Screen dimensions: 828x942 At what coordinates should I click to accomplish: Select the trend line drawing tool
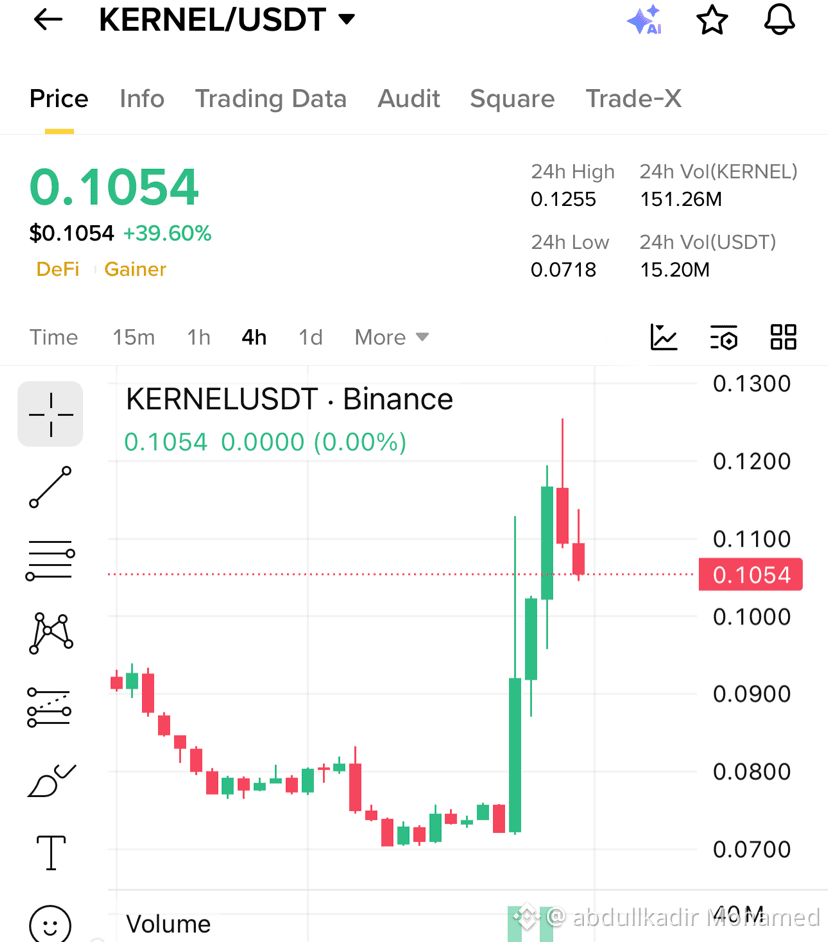50,487
